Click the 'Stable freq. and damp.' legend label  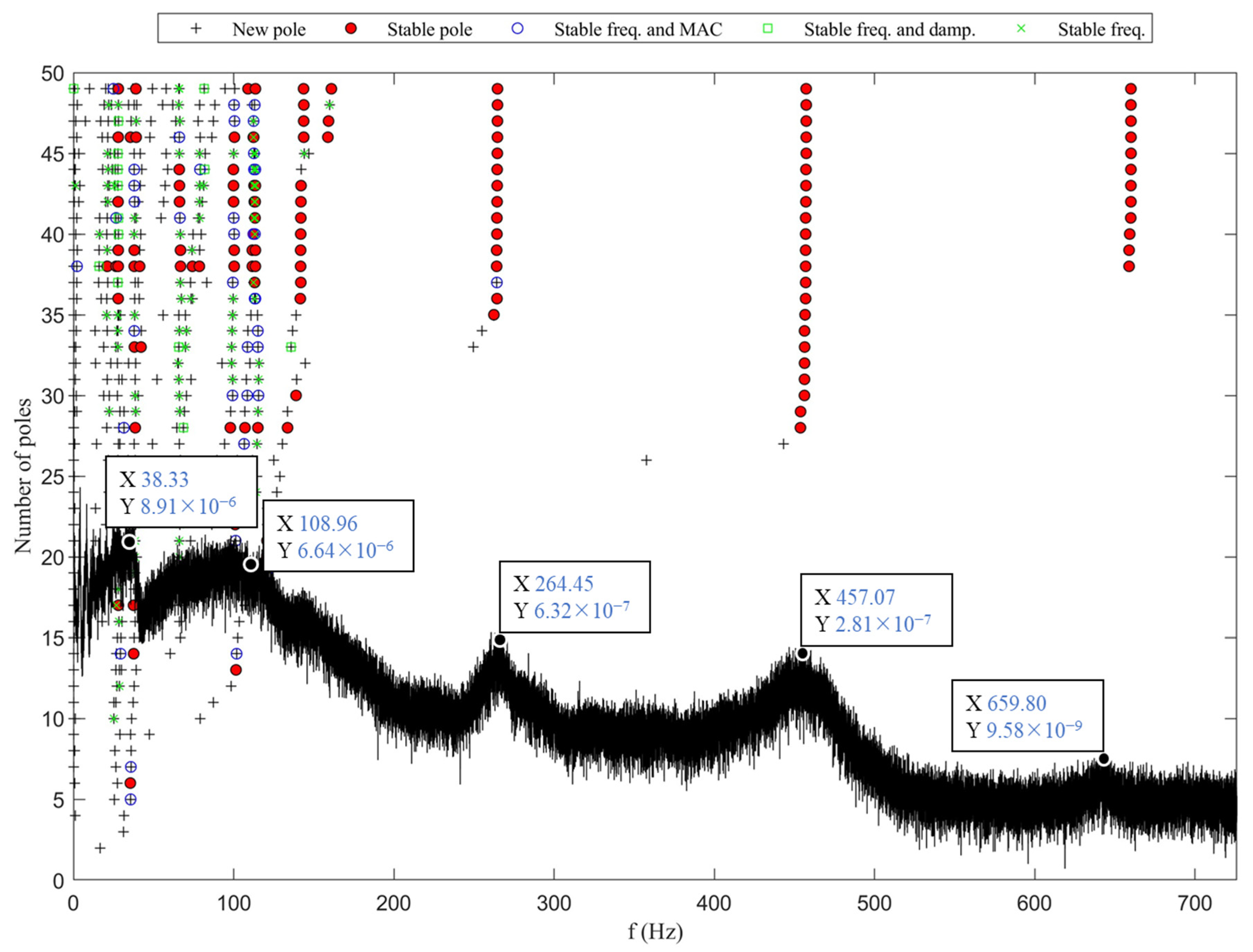(x=890, y=29)
